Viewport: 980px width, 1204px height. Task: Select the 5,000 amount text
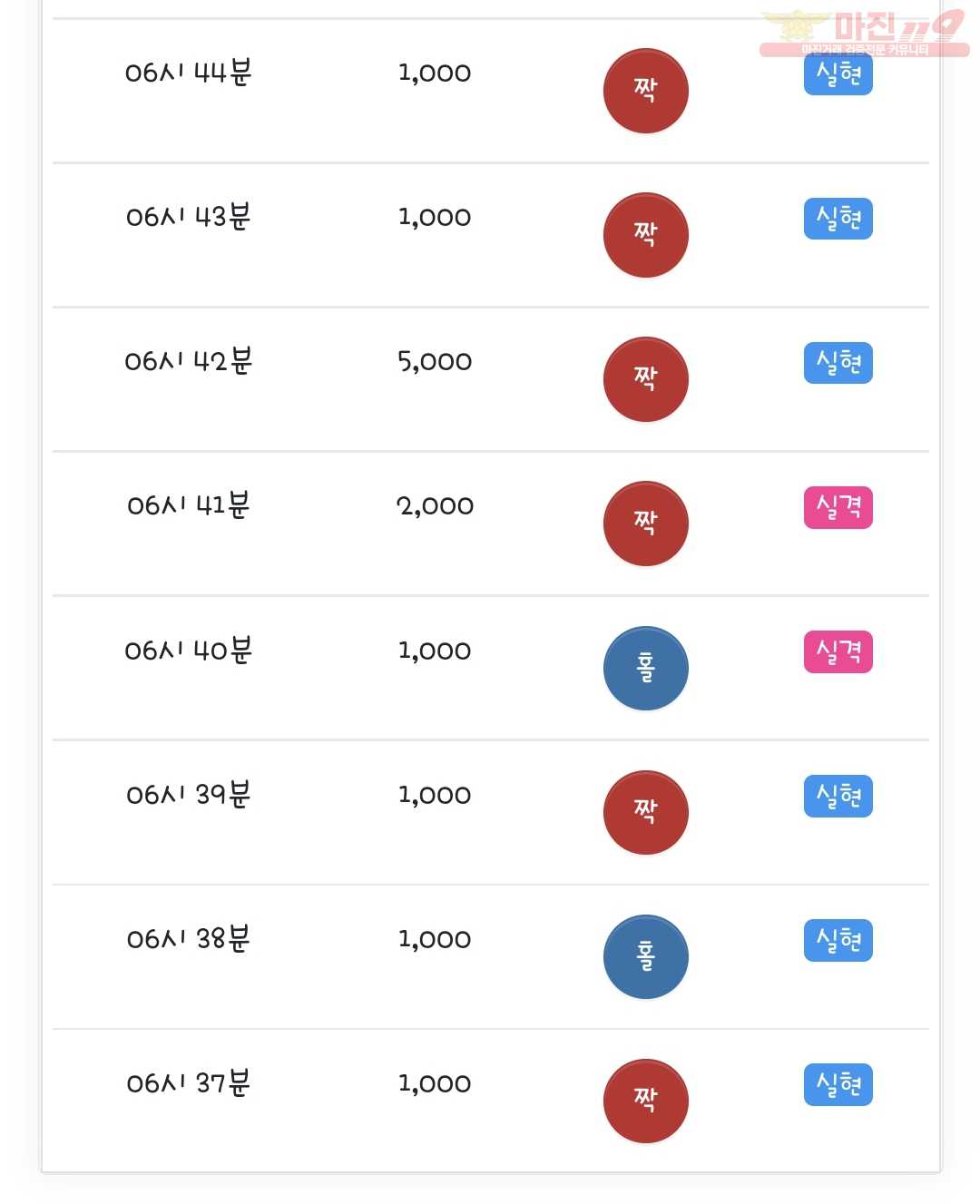435,362
